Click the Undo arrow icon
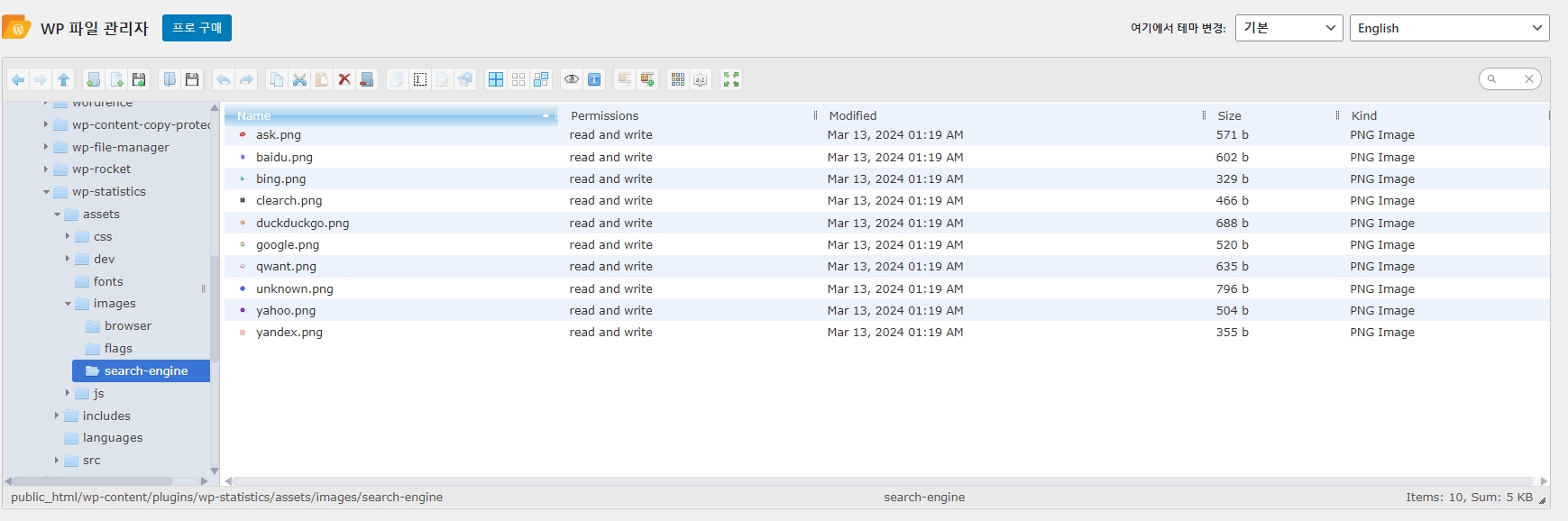 click(x=223, y=79)
